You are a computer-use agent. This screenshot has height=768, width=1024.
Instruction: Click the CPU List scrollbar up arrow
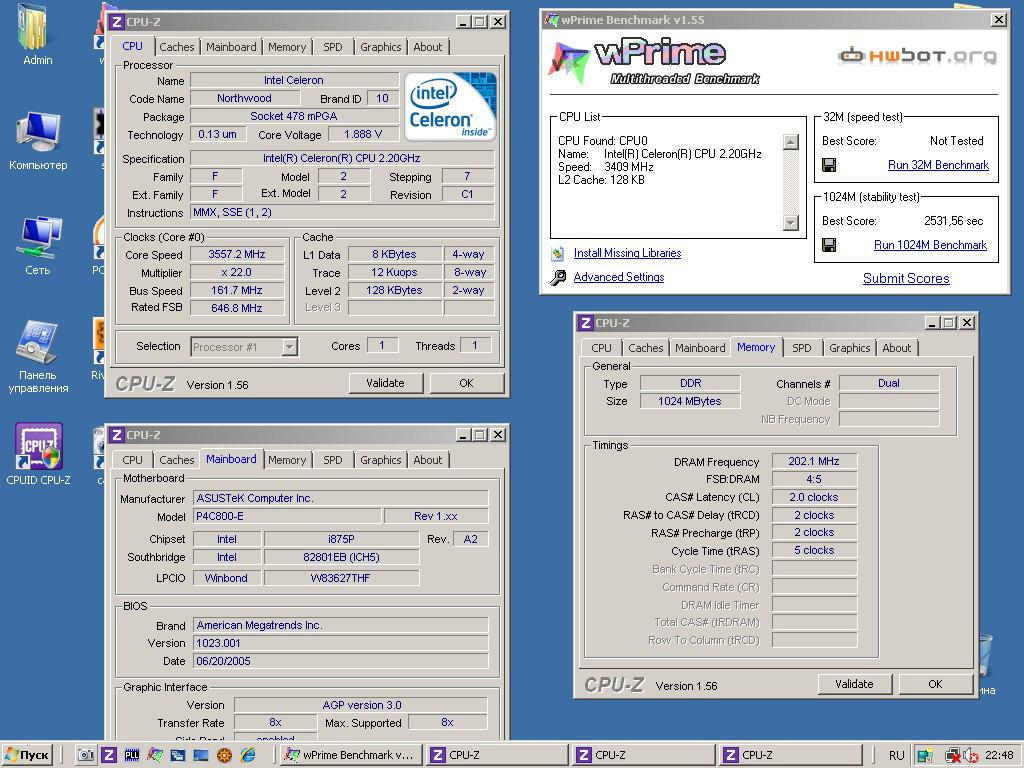pyautogui.click(x=791, y=142)
